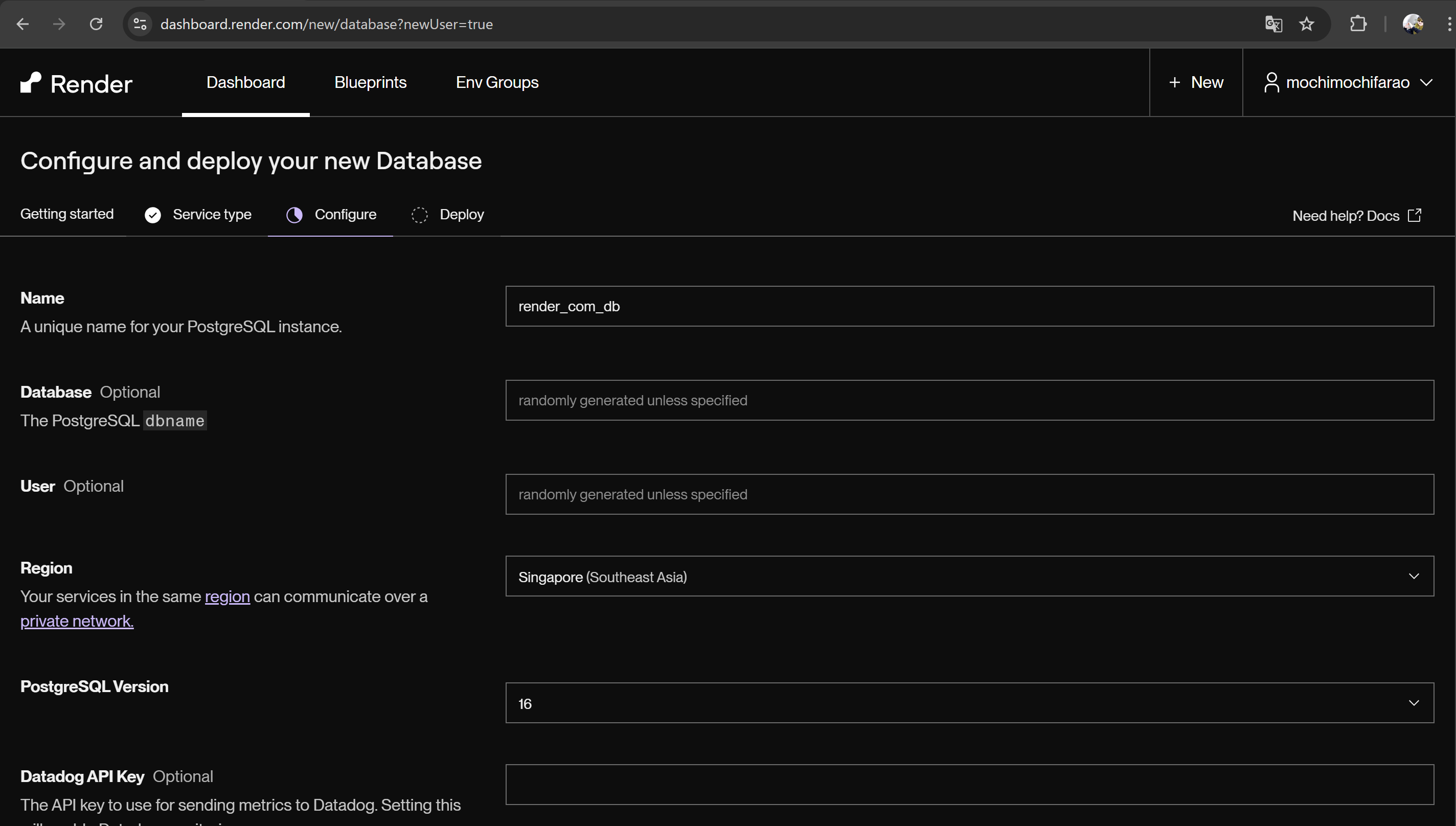Bookmark this page with star icon
The width and height of the screenshot is (1456, 826).
tap(1307, 24)
